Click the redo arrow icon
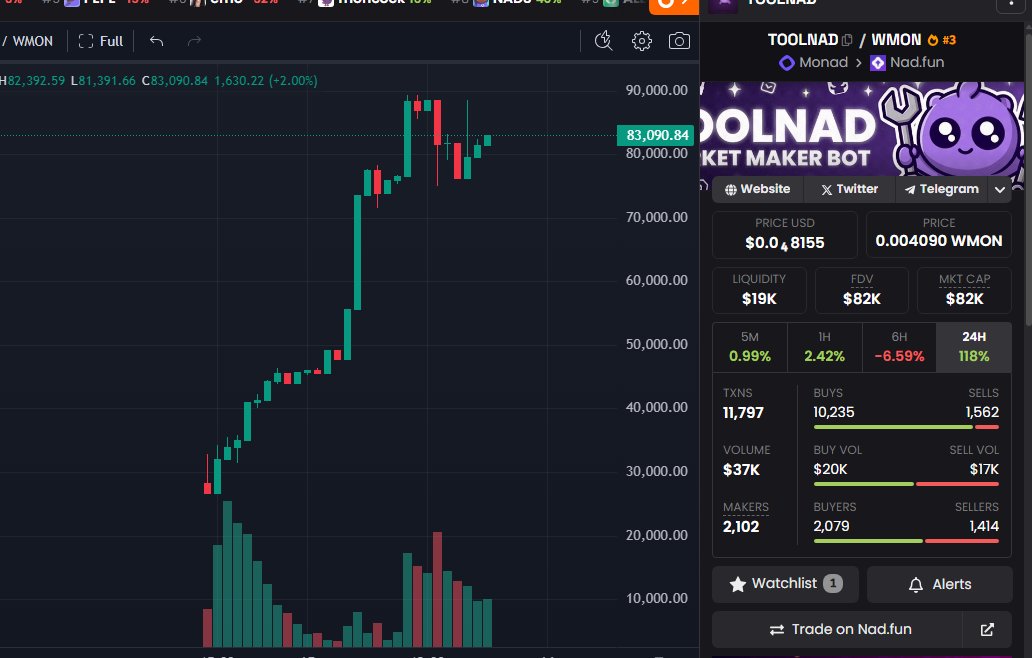Viewport: 1032px width, 658px height. pyautogui.click(x=194, y=41)
